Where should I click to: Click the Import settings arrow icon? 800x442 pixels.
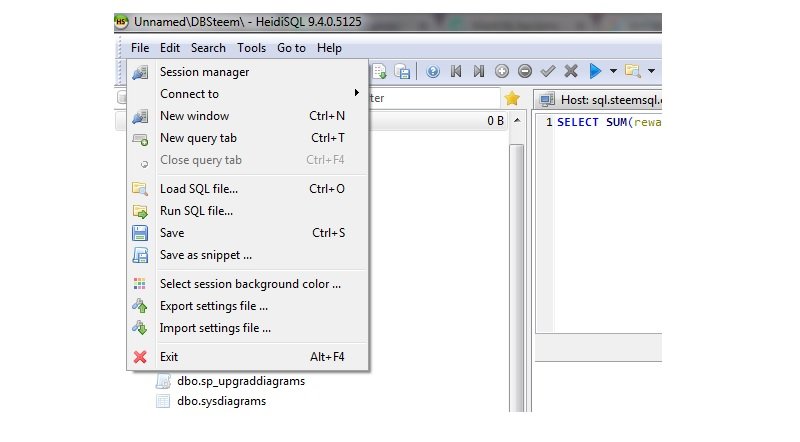pyautogui.click(x=140, y=328)
